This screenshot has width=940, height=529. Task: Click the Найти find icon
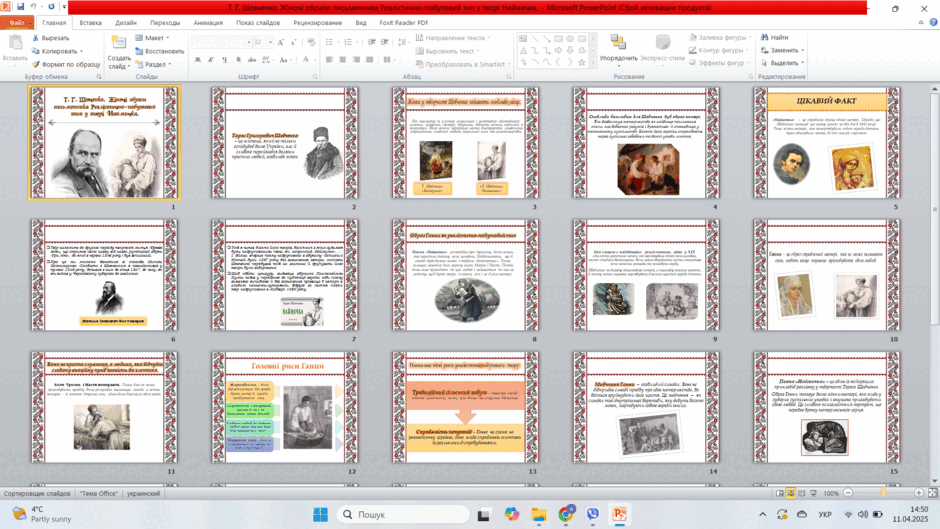pyautogui.click(x=764, y=37)
